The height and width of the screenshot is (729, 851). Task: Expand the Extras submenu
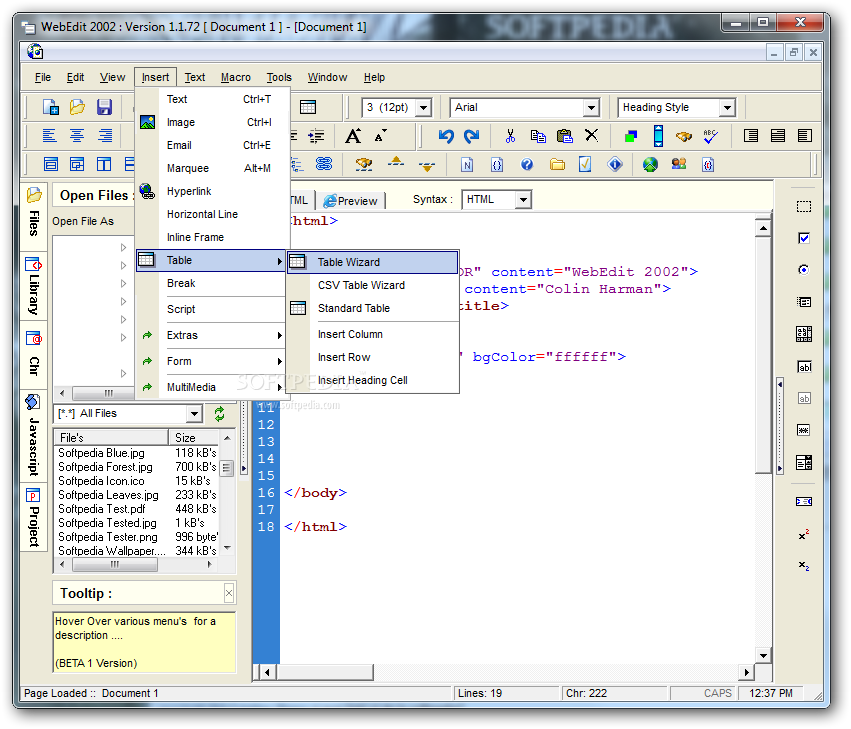point(211,335)
